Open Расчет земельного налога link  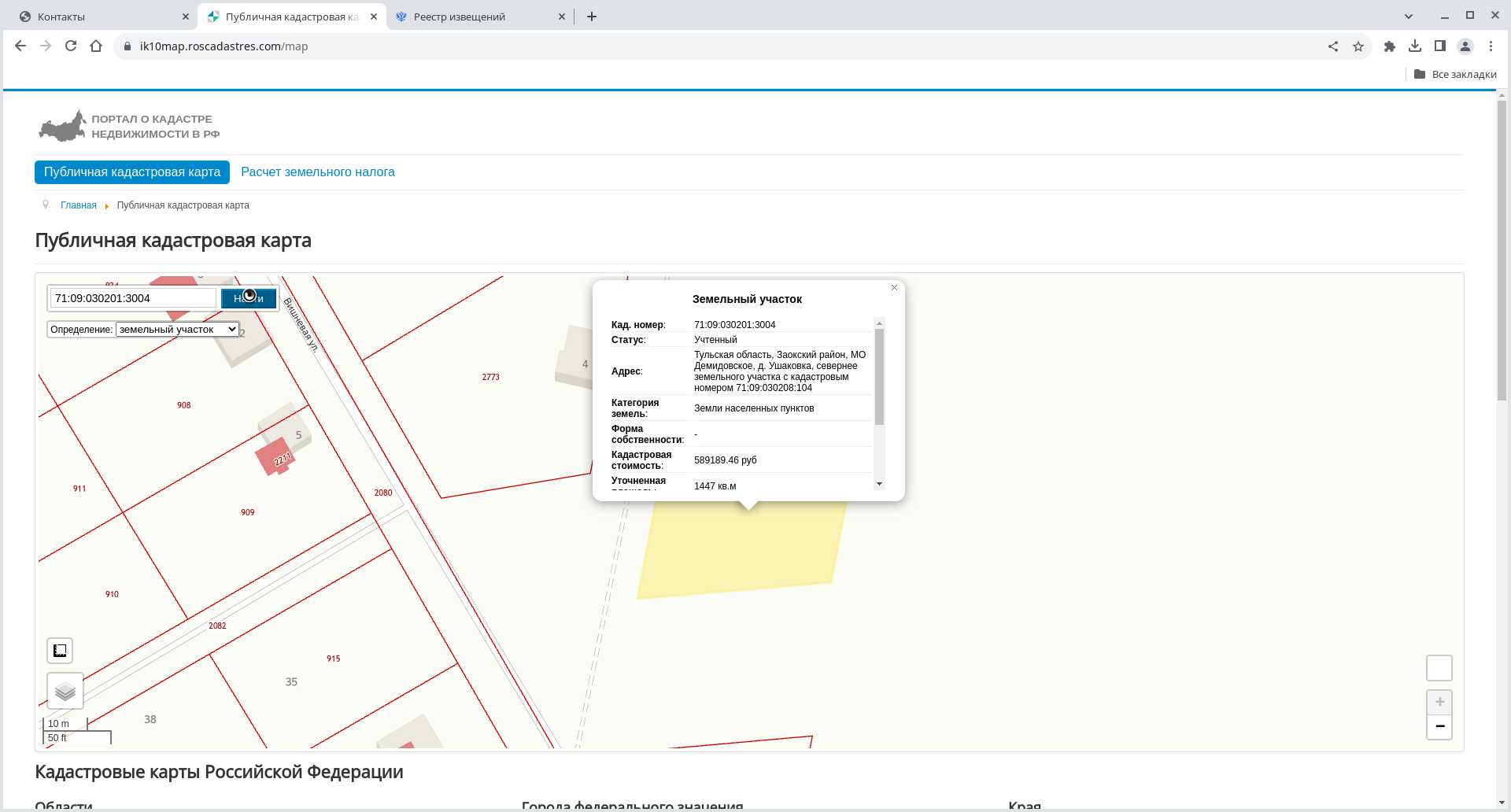tap(317, 172)
